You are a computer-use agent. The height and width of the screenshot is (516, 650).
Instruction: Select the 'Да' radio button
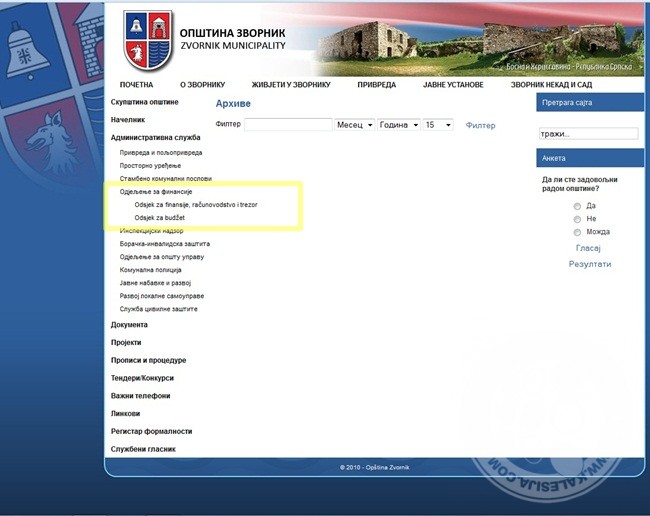(577, 206)
